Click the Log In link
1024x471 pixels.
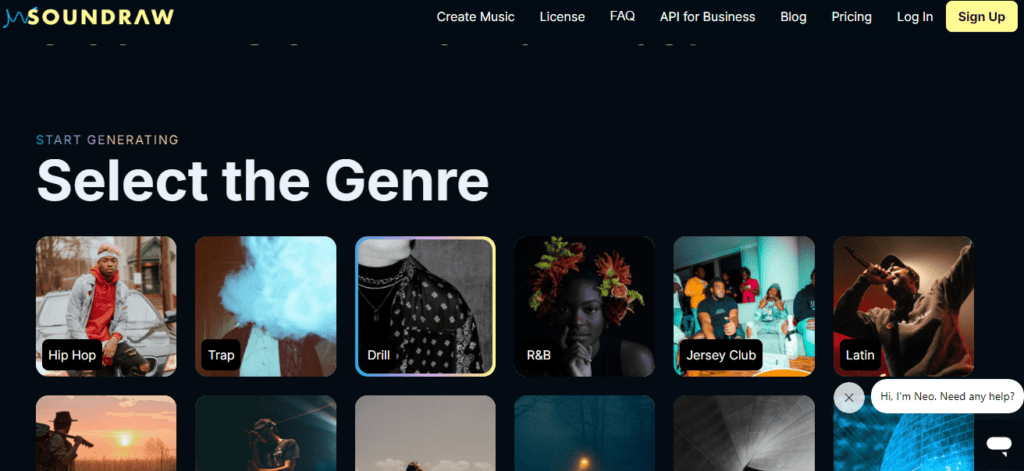coord(915,17)
